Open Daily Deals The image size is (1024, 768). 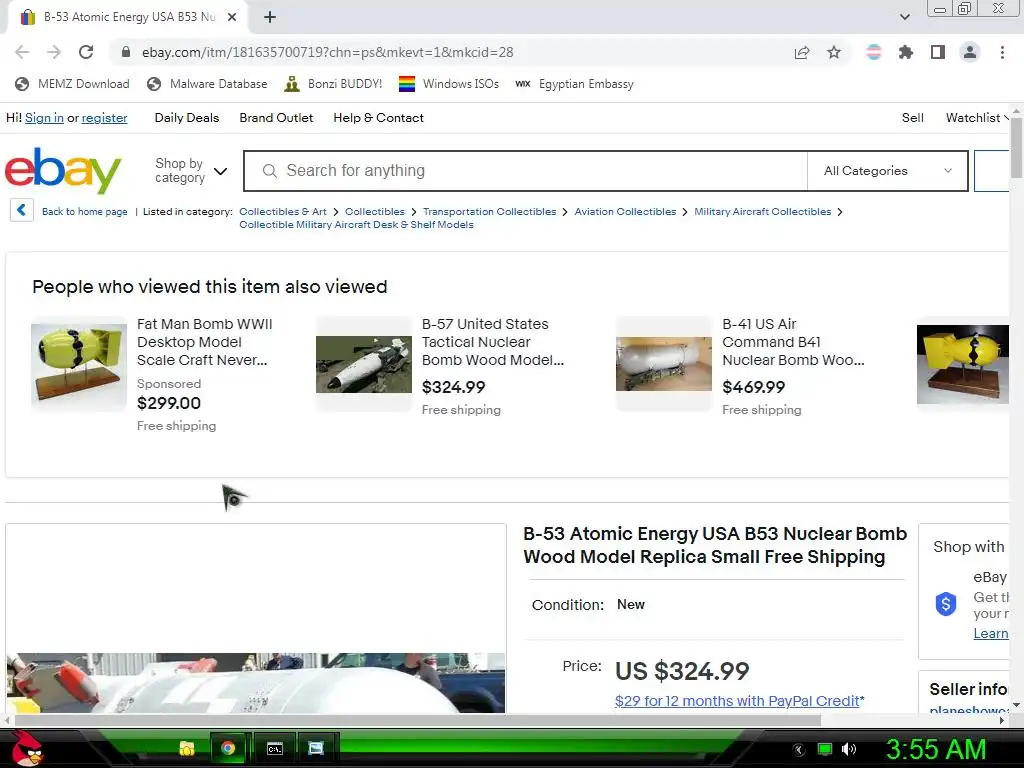click(x=187, y=118)
